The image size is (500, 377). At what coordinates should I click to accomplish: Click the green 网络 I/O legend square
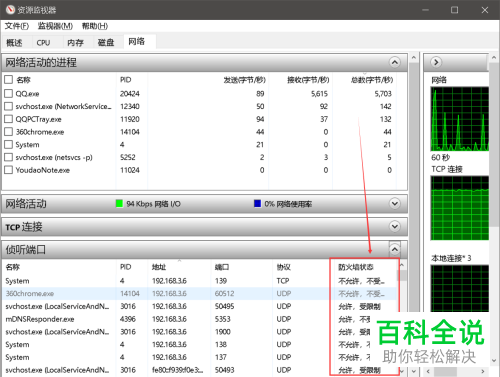[119, 203]
